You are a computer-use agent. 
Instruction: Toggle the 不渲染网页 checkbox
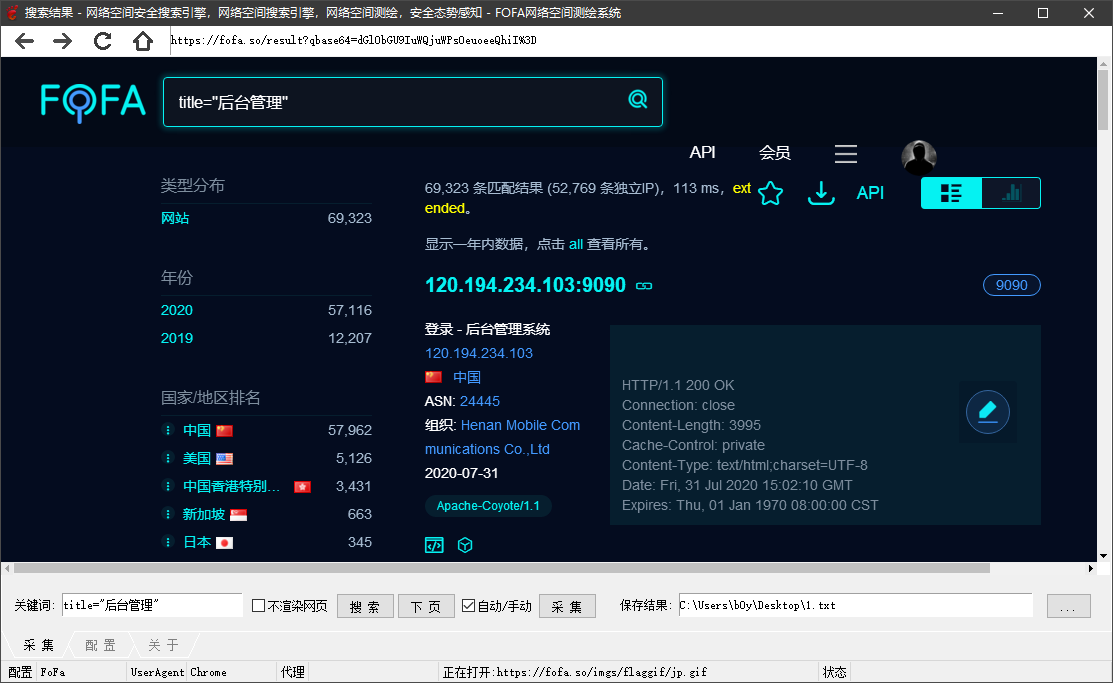pyautogui.click(x=258, y=606)
